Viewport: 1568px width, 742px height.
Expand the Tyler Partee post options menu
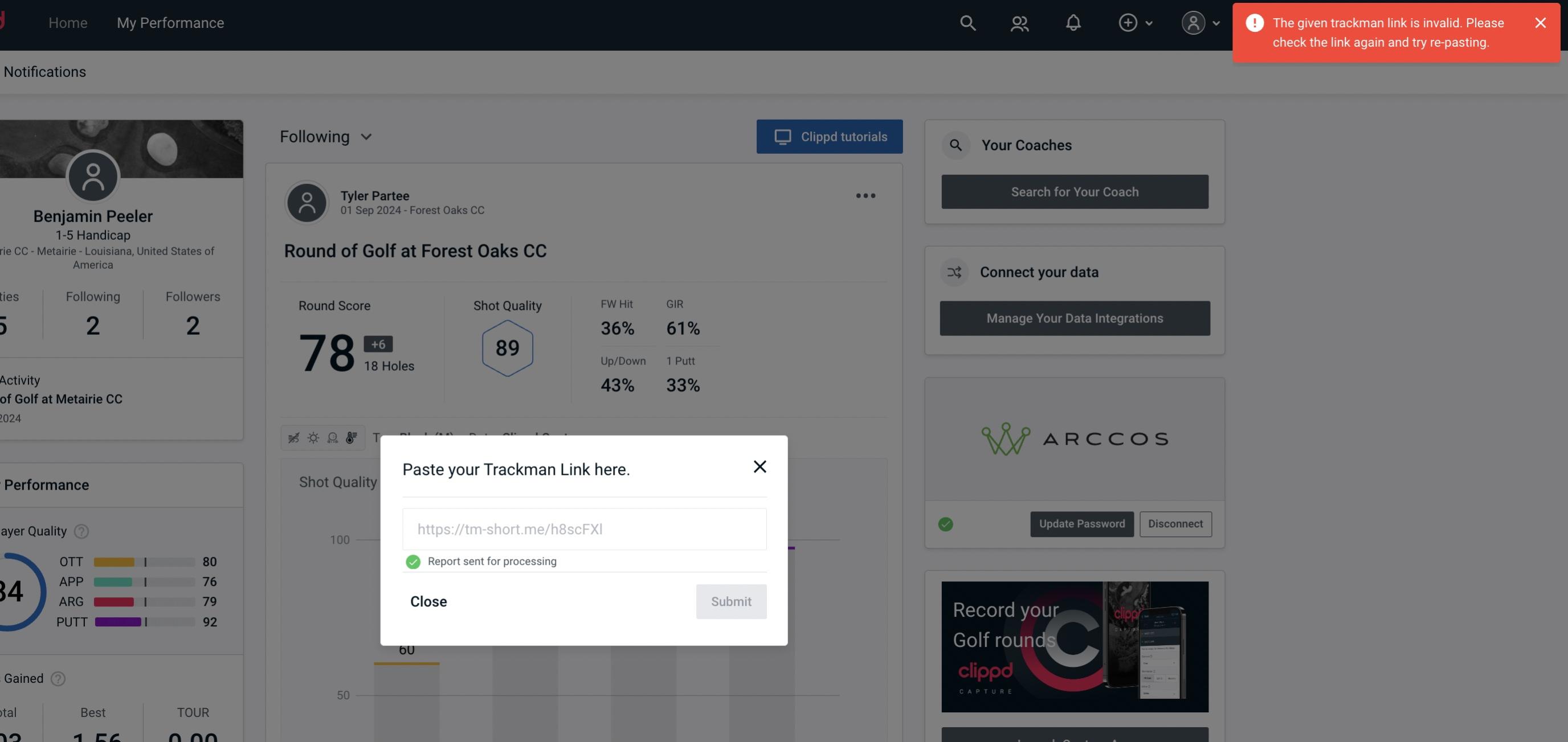[866, 196]
